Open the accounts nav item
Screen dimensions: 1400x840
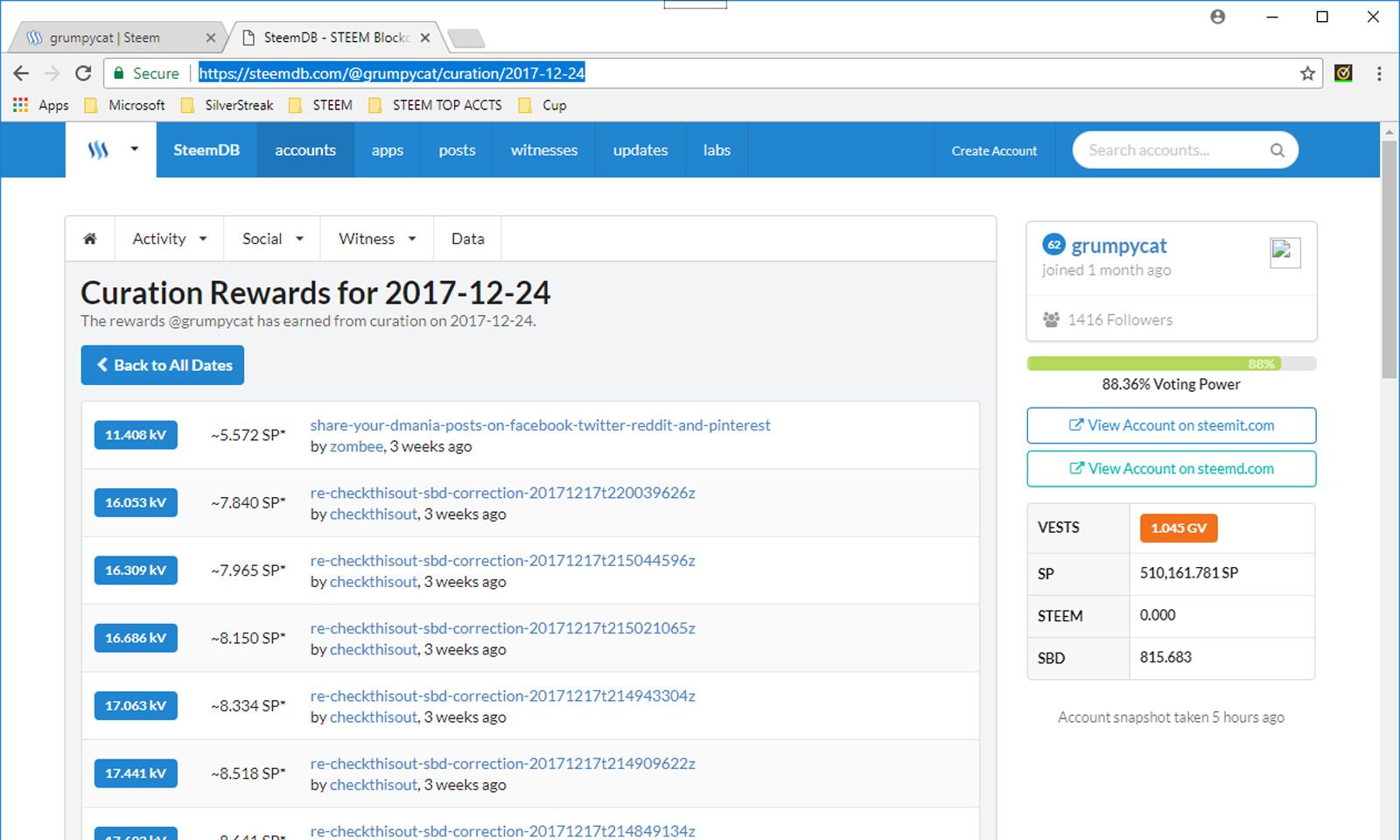coord(305,150)
